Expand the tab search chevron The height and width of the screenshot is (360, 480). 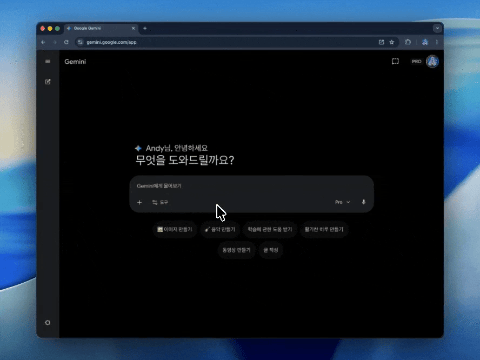pyautogui.click(x=437, y=29)
